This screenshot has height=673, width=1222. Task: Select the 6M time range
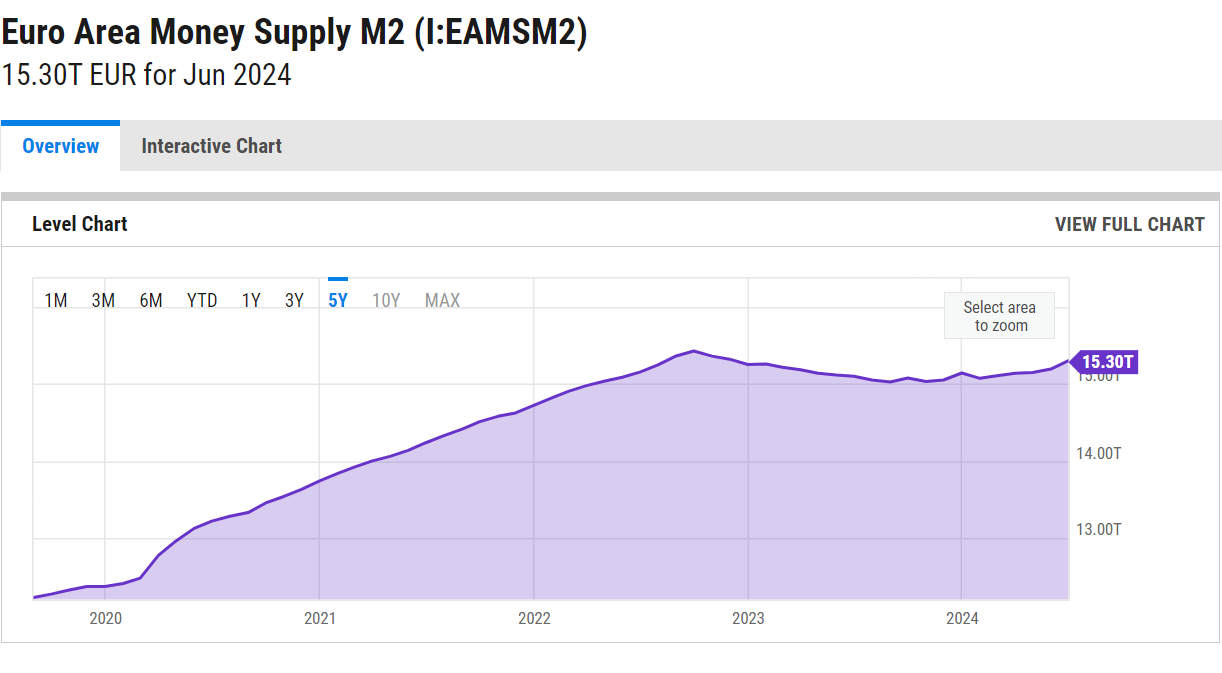click(151, 301)
